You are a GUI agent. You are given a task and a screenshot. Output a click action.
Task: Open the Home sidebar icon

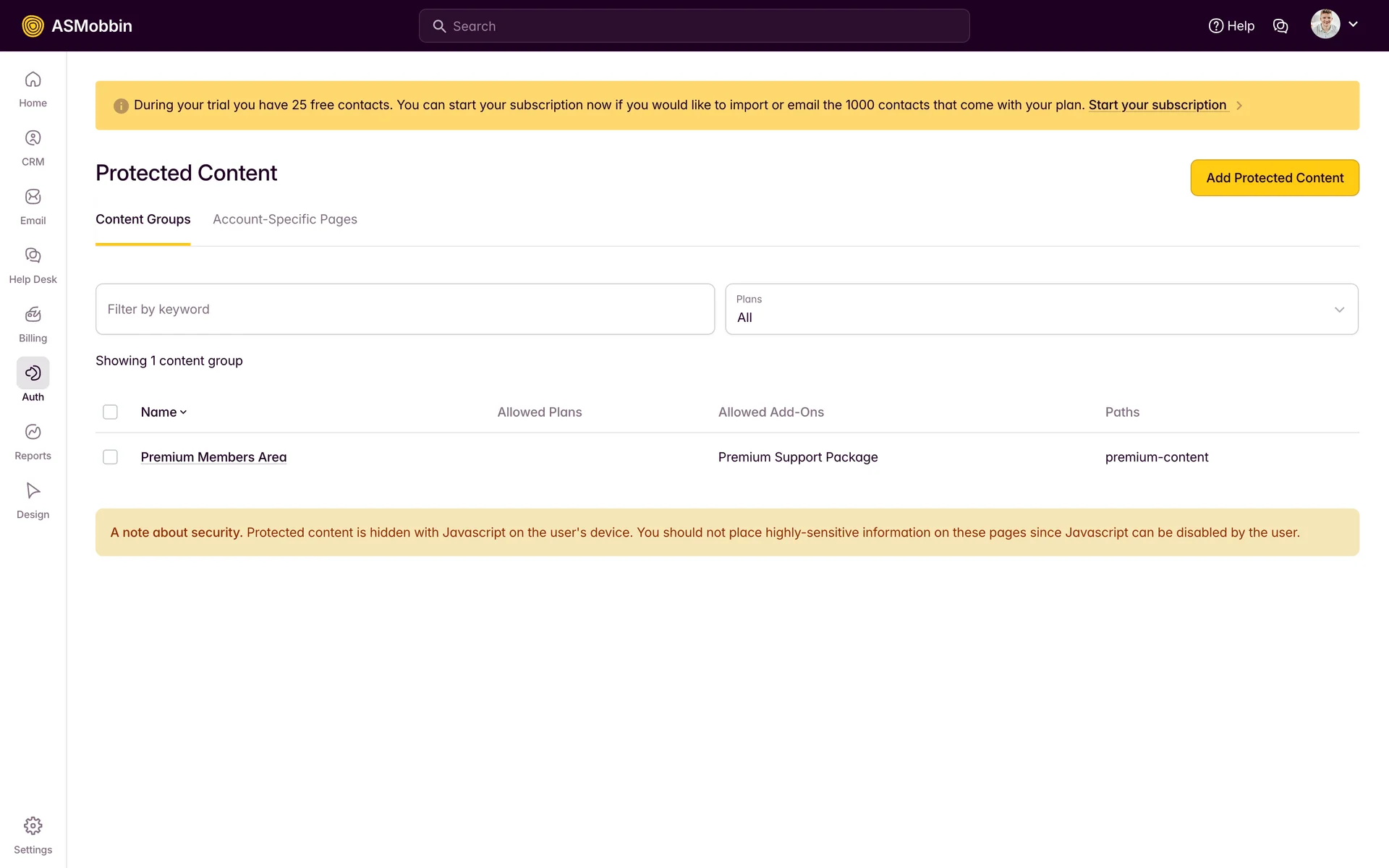tap(33, 80)
